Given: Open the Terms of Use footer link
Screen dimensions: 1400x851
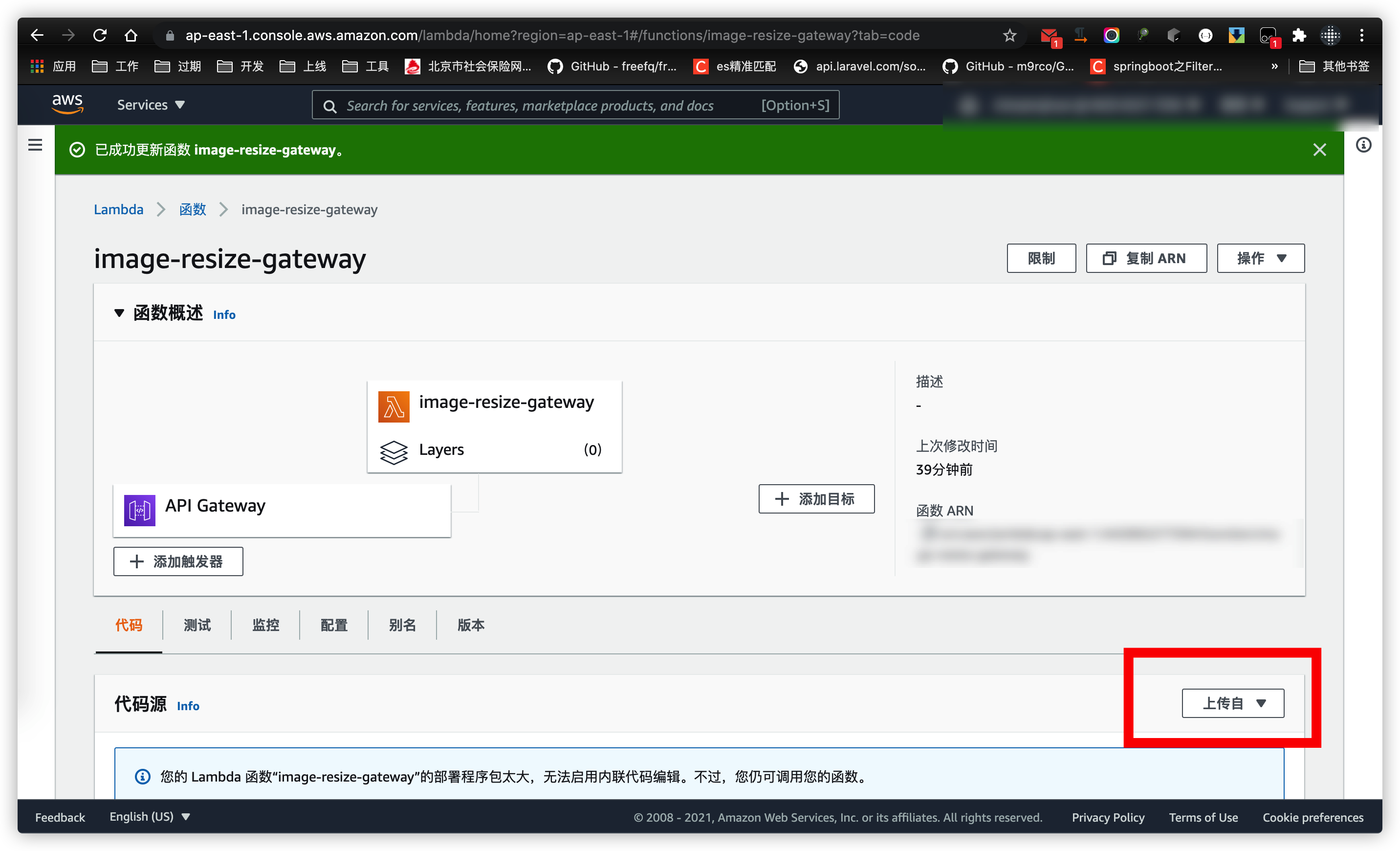Looking at the screenshot, I should 1203,817.
